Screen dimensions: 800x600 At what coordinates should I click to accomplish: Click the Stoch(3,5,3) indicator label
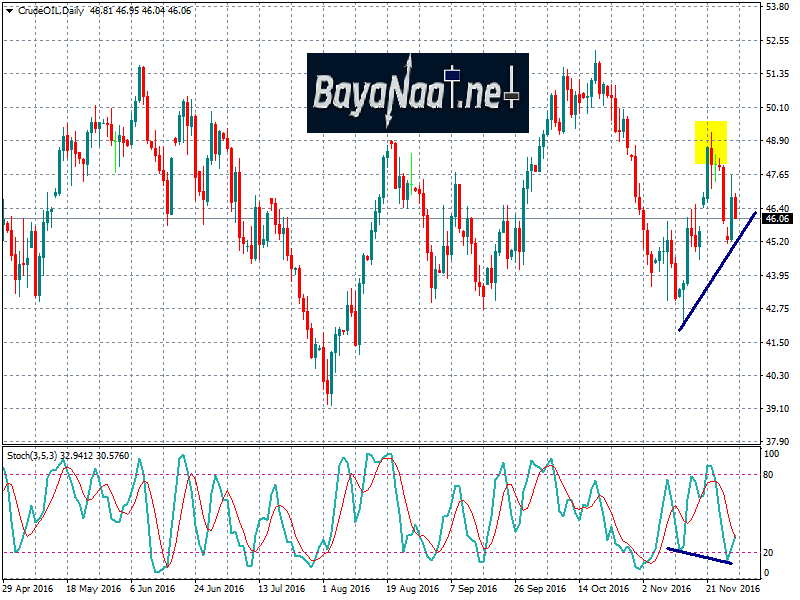coord(33,453)
